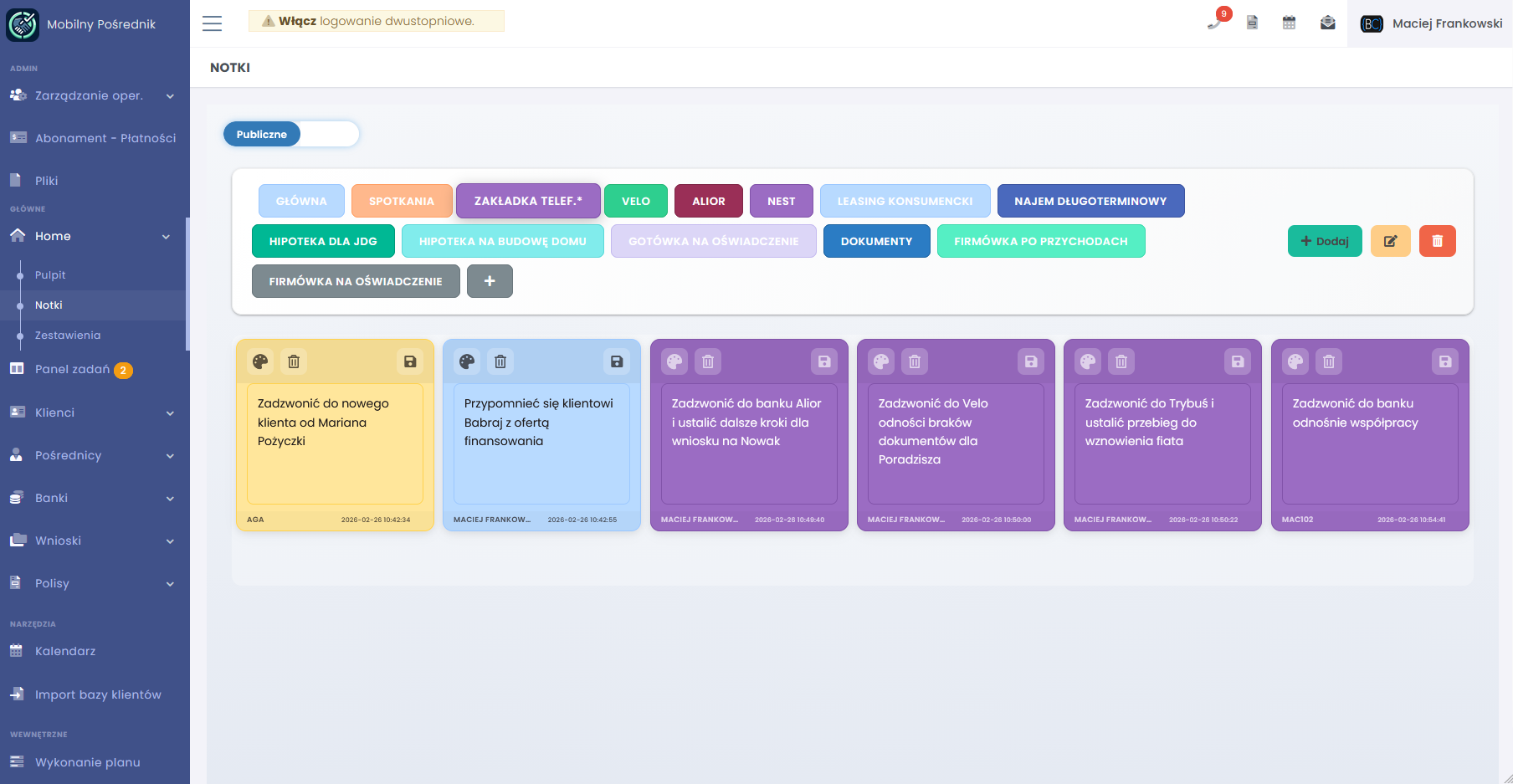Toggle the Publiczne notes switch
Screen dimensions: 1513x784
pos(290,134)
